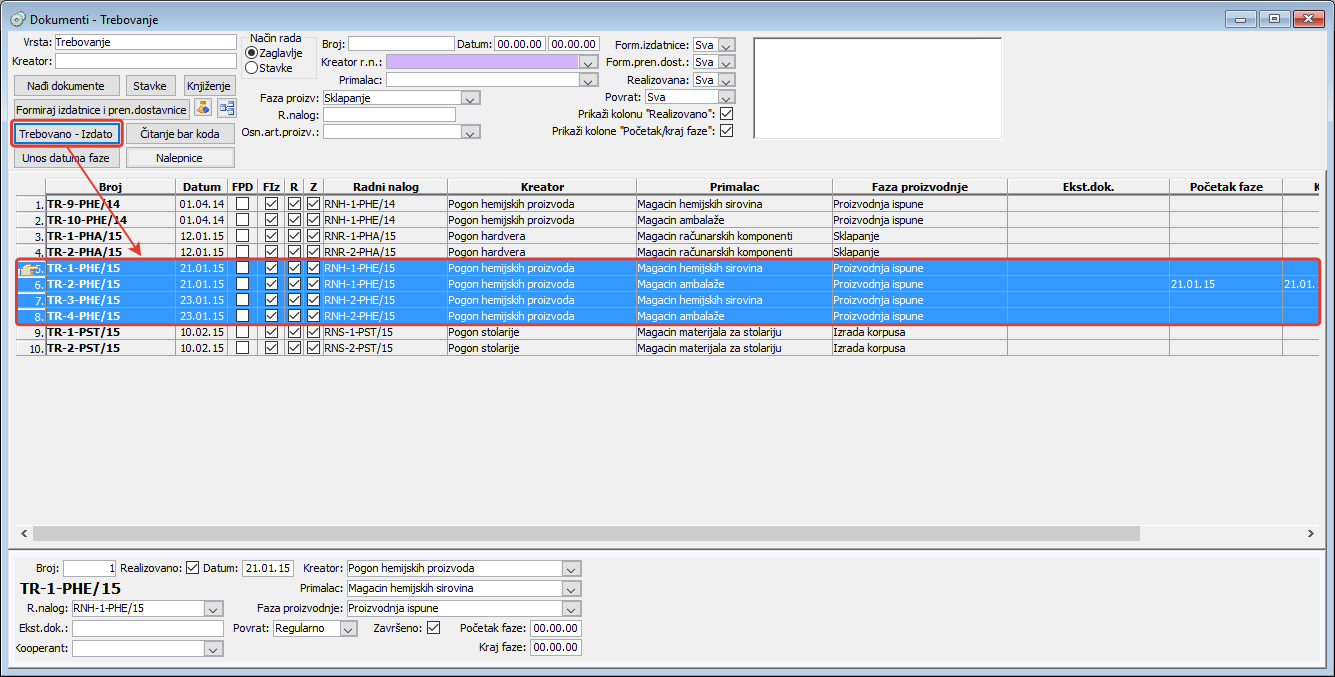Toggle the Realizovano checkbox in detail panel

point(193,568)
